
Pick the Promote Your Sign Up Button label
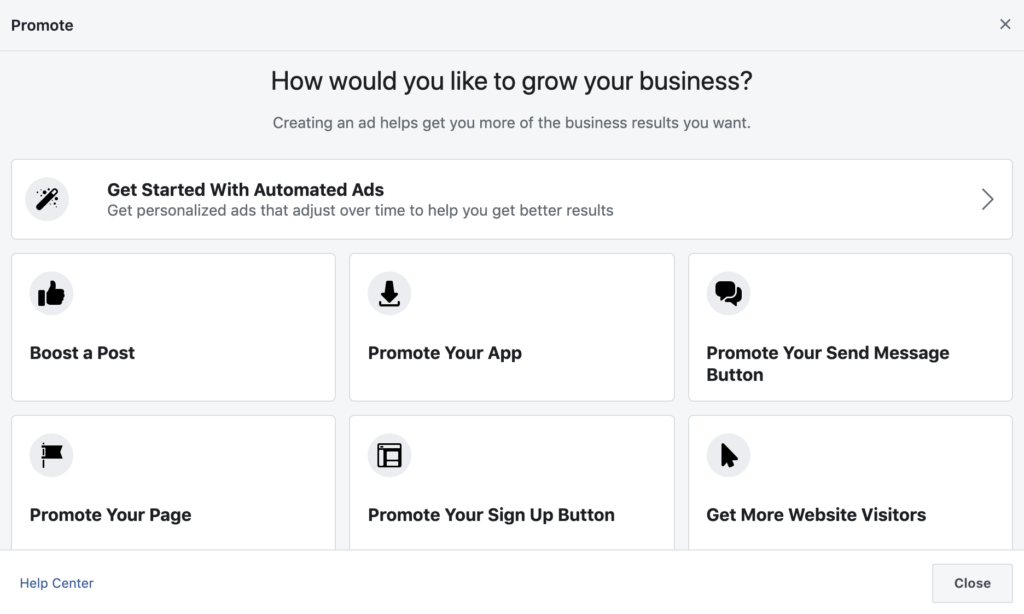(x=491, y=515)
